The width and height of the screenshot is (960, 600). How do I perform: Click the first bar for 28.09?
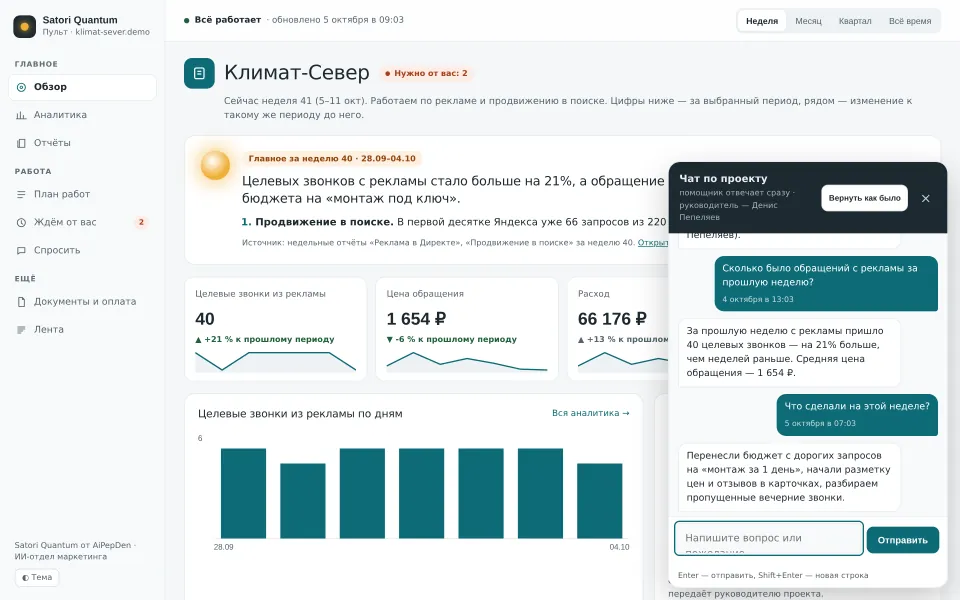243,493
